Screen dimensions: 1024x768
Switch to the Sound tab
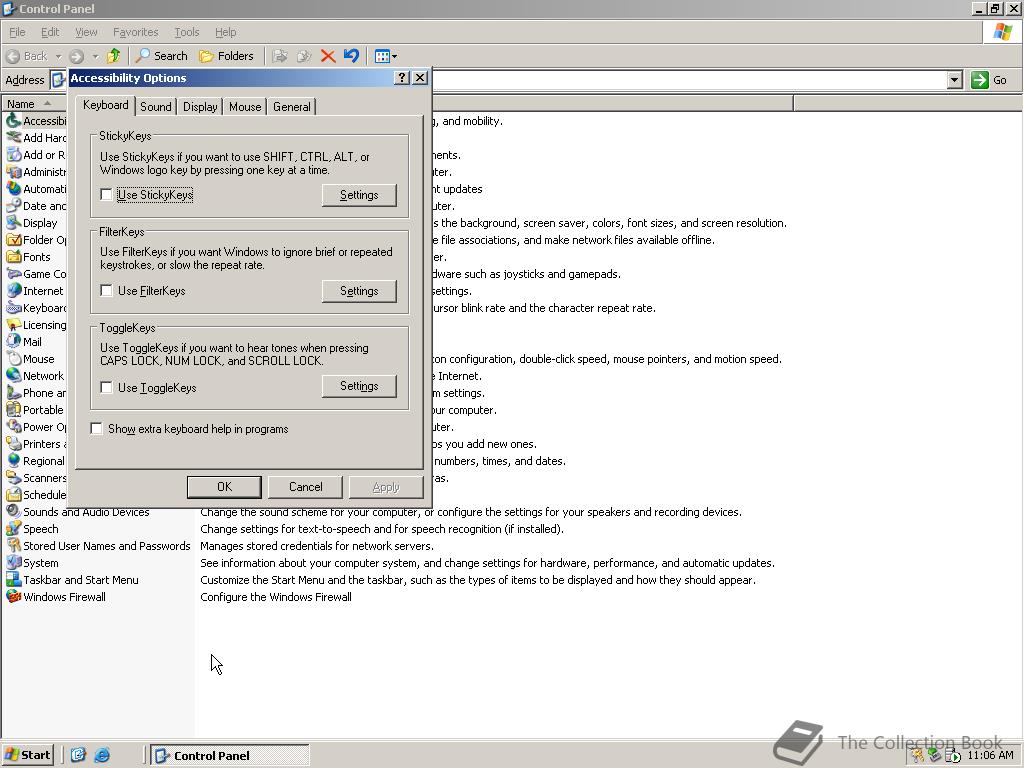pyautogui.click(x=155, y=106)
